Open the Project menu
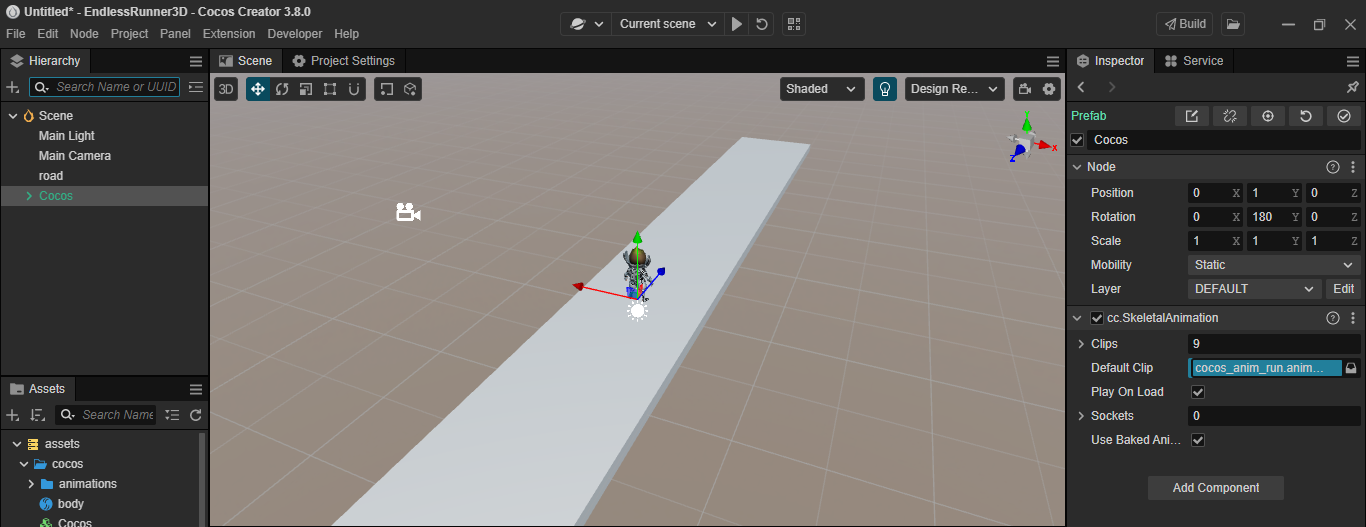This screenshot has width=1366, height=527. click(130, 34)
